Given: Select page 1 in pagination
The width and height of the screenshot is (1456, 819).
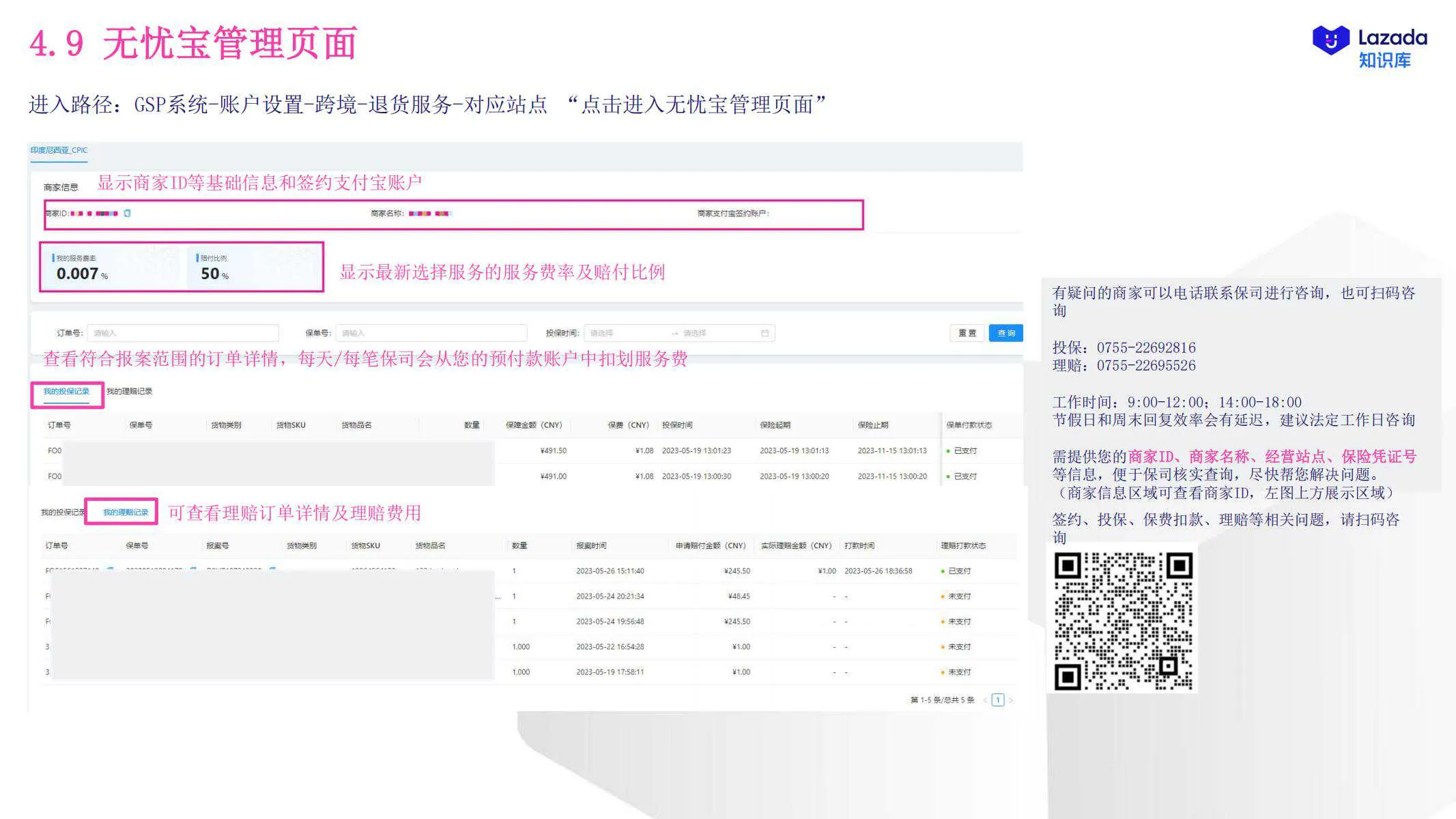Looking at the screenshot, I should [998, 700].
